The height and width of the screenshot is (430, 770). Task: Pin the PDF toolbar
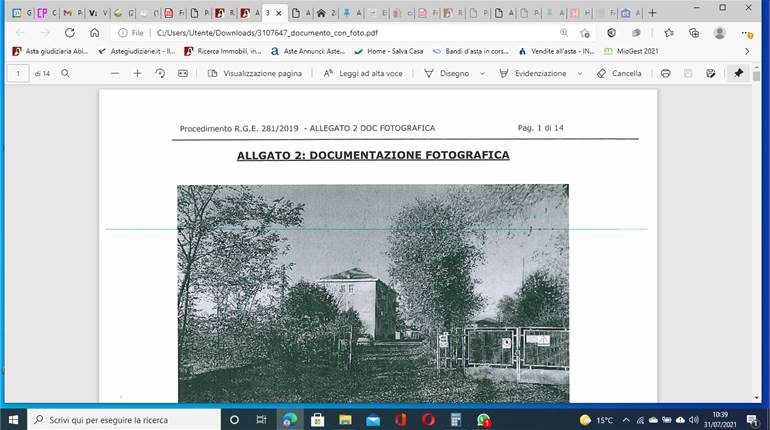pos(738,73)
